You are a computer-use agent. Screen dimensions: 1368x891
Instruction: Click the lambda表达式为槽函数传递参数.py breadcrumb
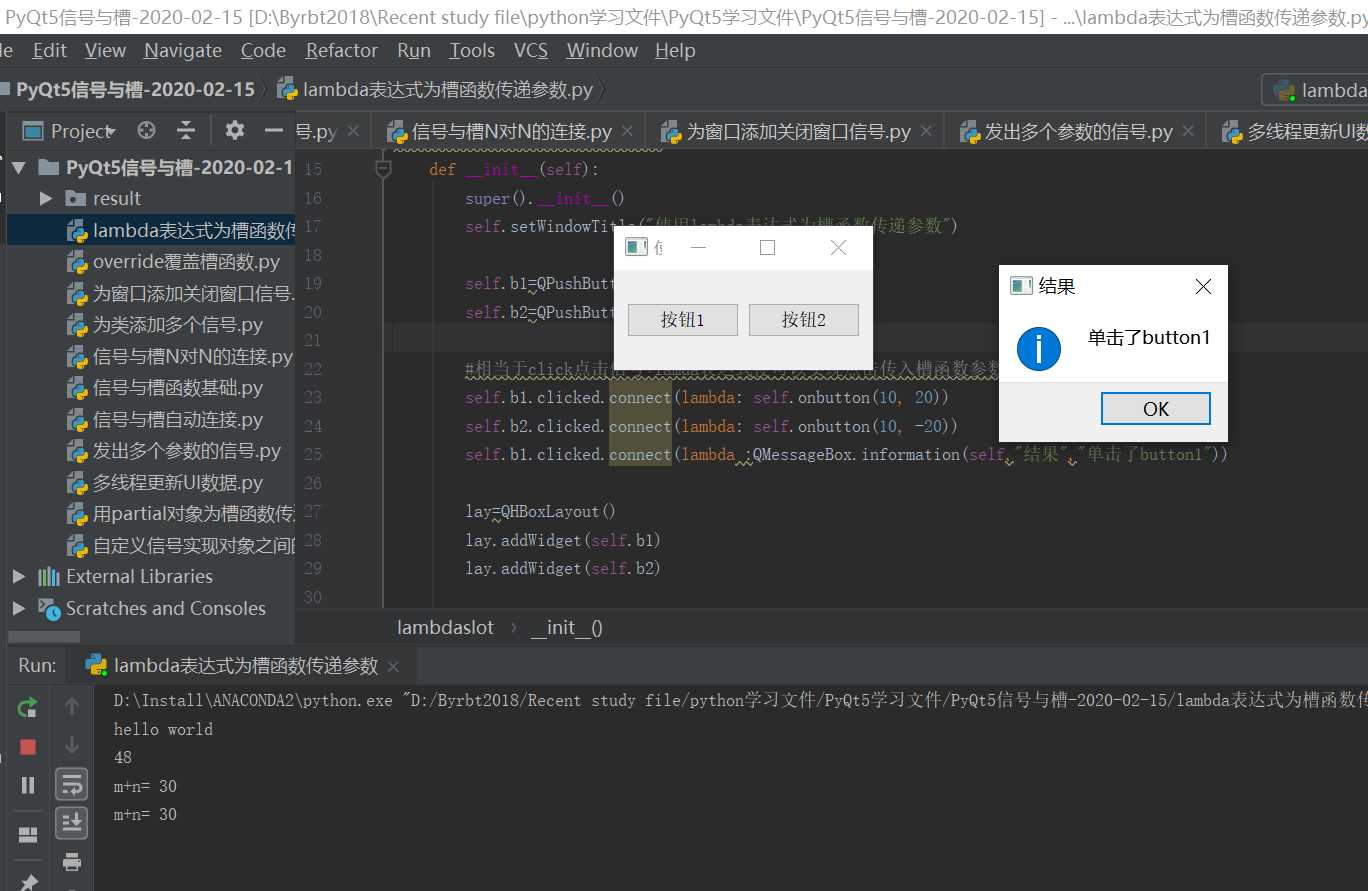436,90
